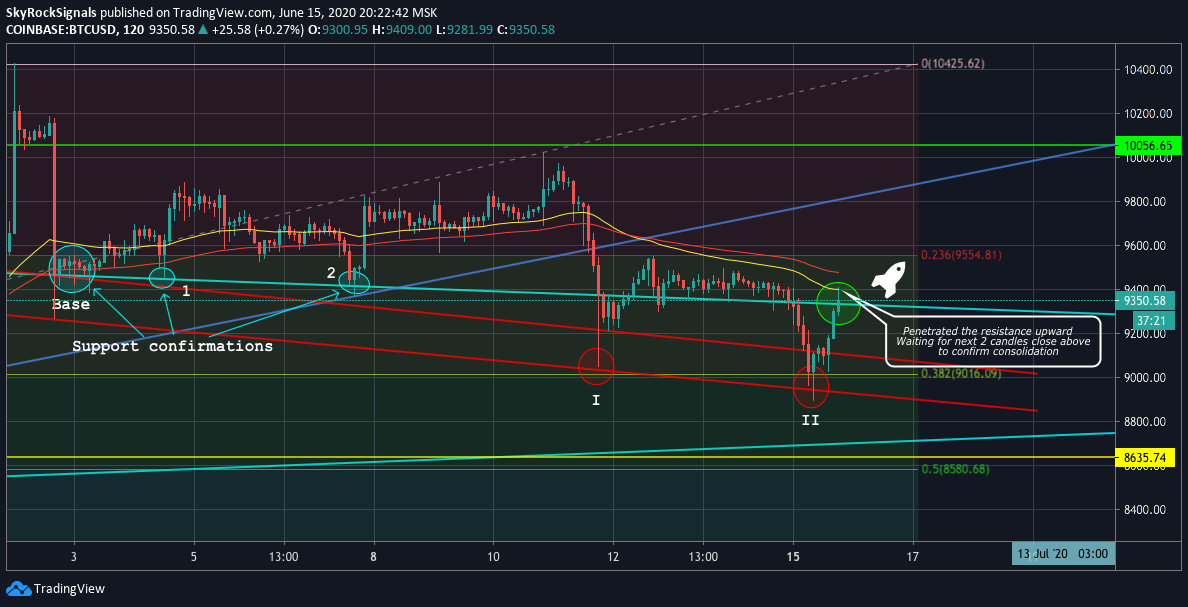
Task: Click the COINBASE:BTCUSD symbol name
Action: pos(62,29)
